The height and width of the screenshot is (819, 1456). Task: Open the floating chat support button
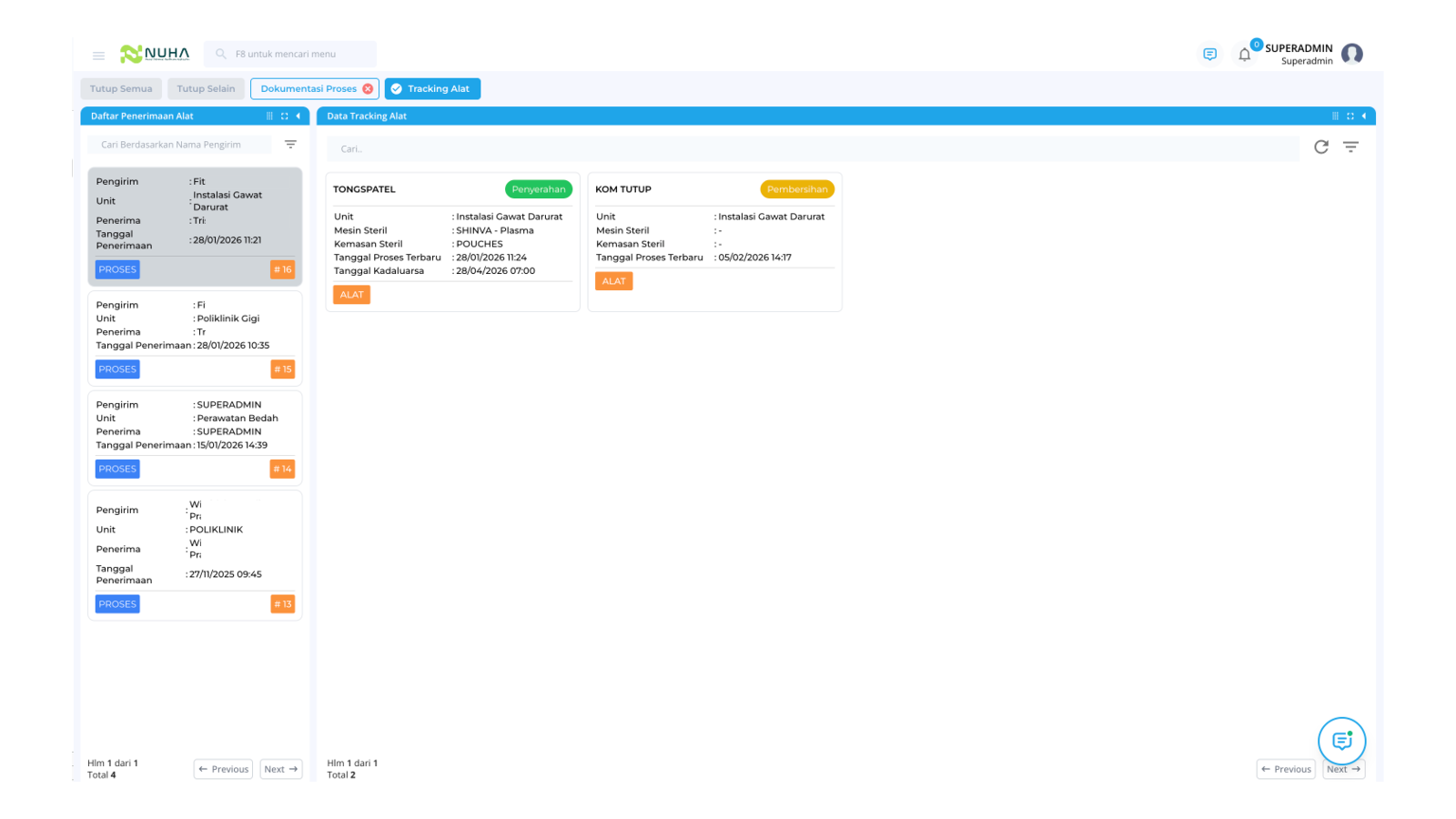[1341, 741]
